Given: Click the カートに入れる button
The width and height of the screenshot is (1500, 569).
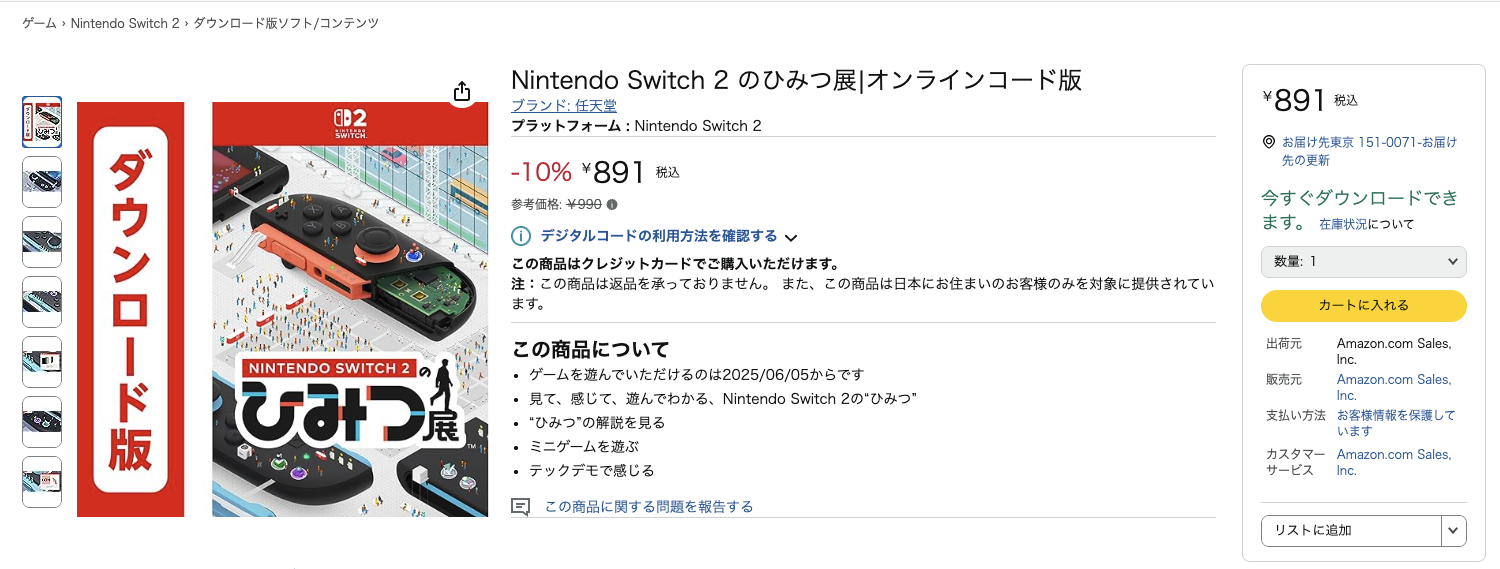Looking at the screenshot, I should (1363, 306).
